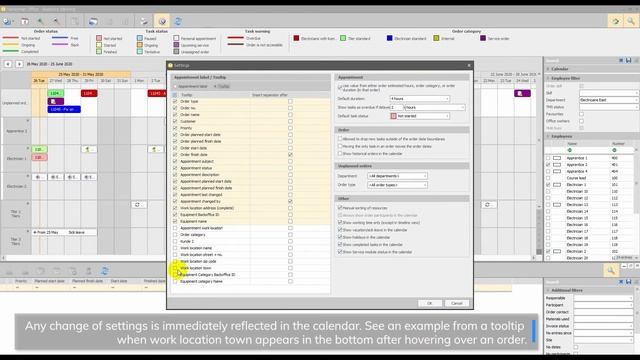Viewport: 640px width, 360px height.
Task: Enable Show historical orders in the calendar
Action: click(340, 153)
